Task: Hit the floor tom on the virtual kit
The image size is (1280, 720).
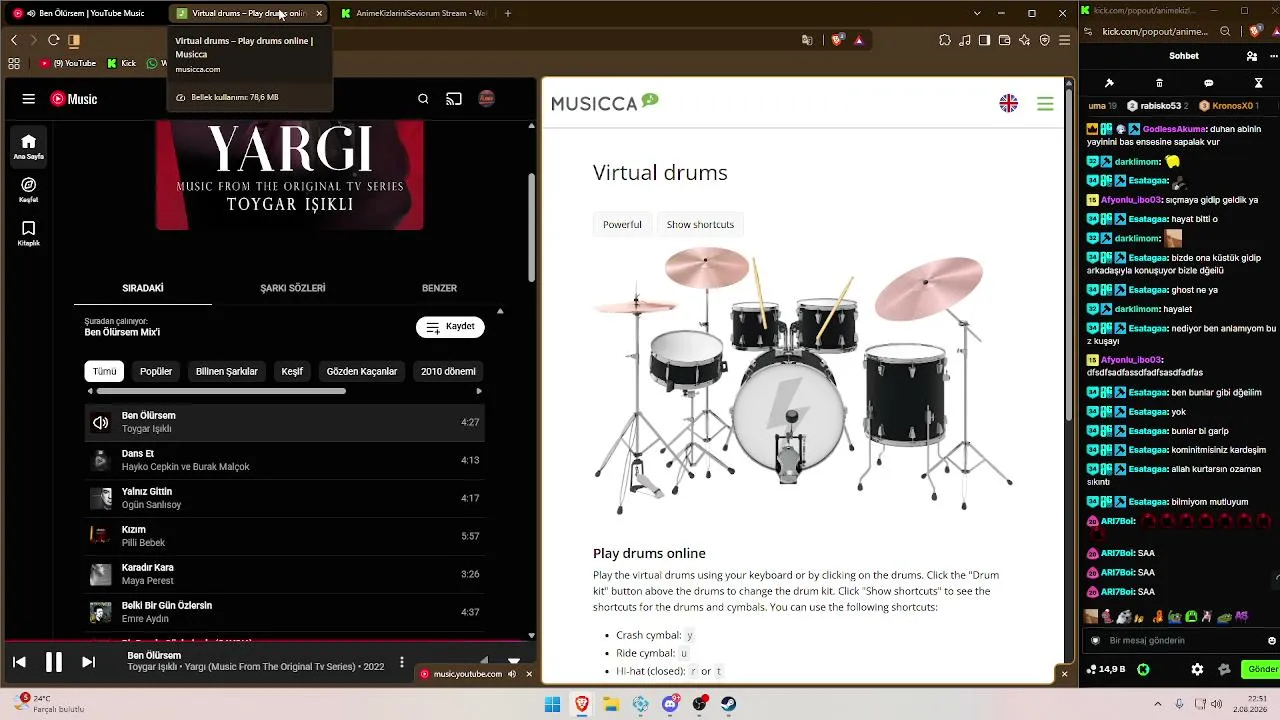Action: tap(905, 393)
